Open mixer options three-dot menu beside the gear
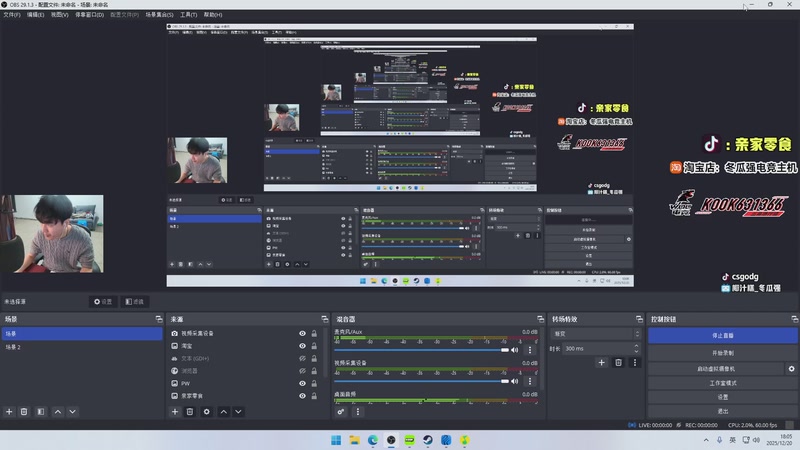800x450 pixels. (358, 412)
